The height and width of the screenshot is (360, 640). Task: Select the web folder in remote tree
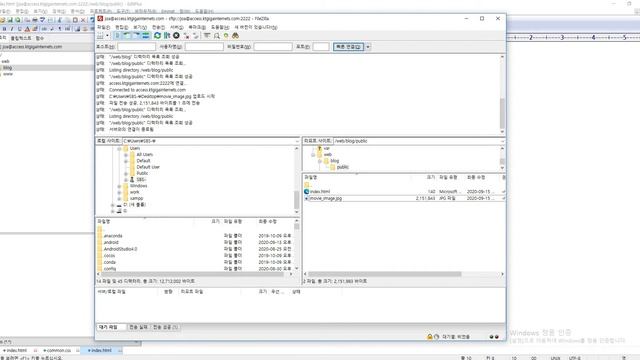(328, 155)
